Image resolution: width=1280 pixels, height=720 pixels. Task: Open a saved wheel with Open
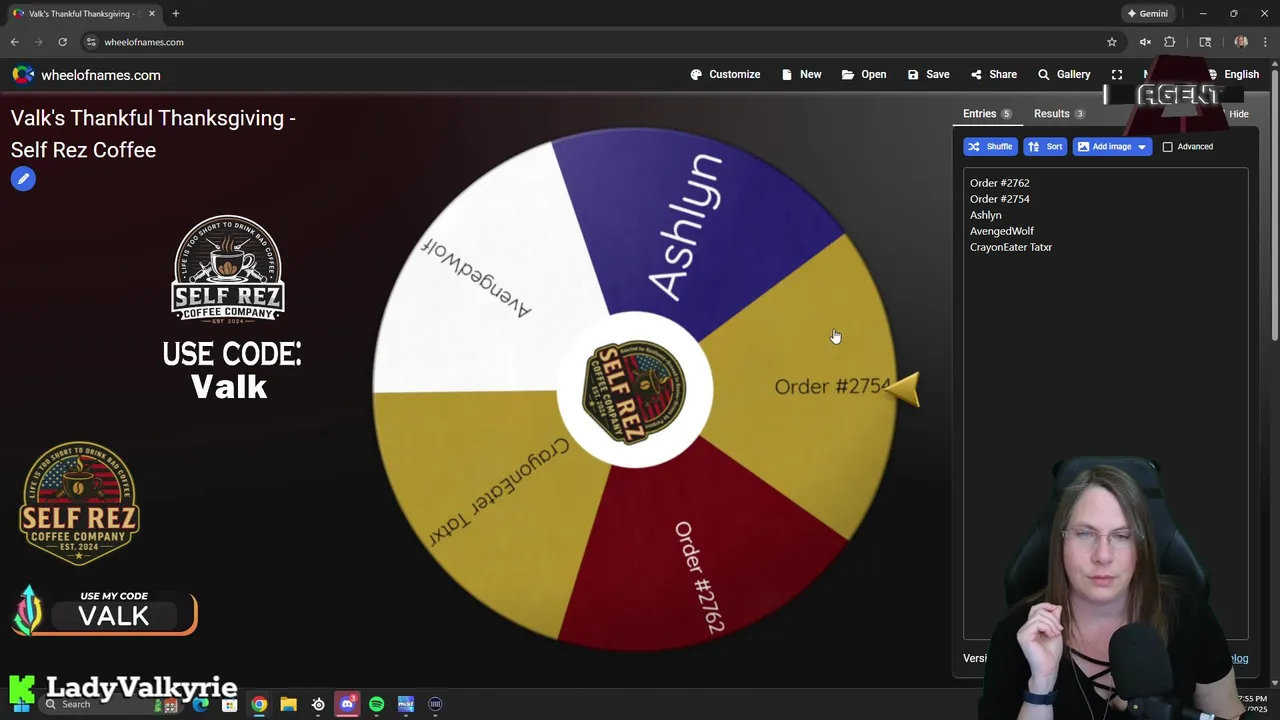point(864,75)
